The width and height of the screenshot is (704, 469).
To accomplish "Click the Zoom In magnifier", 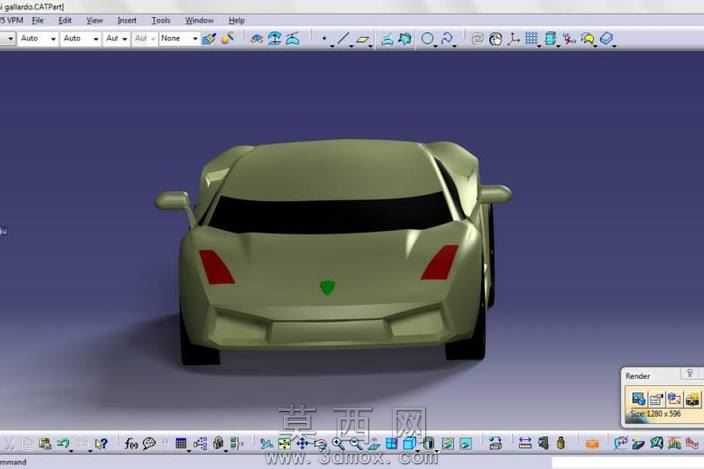I will coord(338,443).
